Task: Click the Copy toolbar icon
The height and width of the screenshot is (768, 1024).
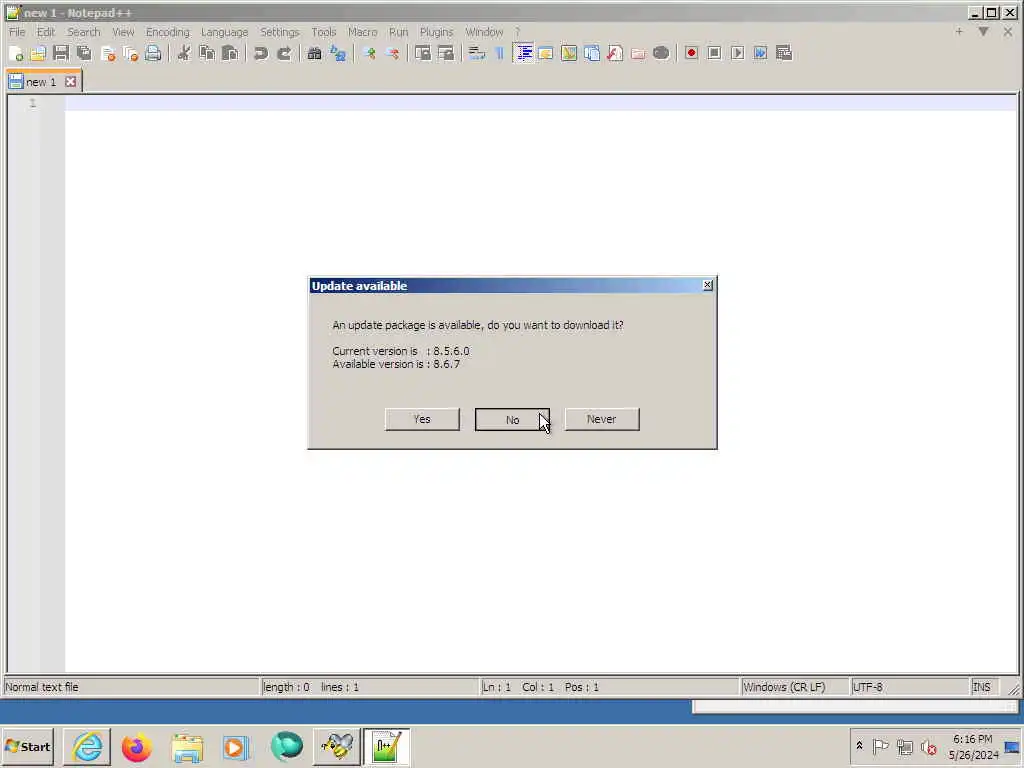Action: 207,54
